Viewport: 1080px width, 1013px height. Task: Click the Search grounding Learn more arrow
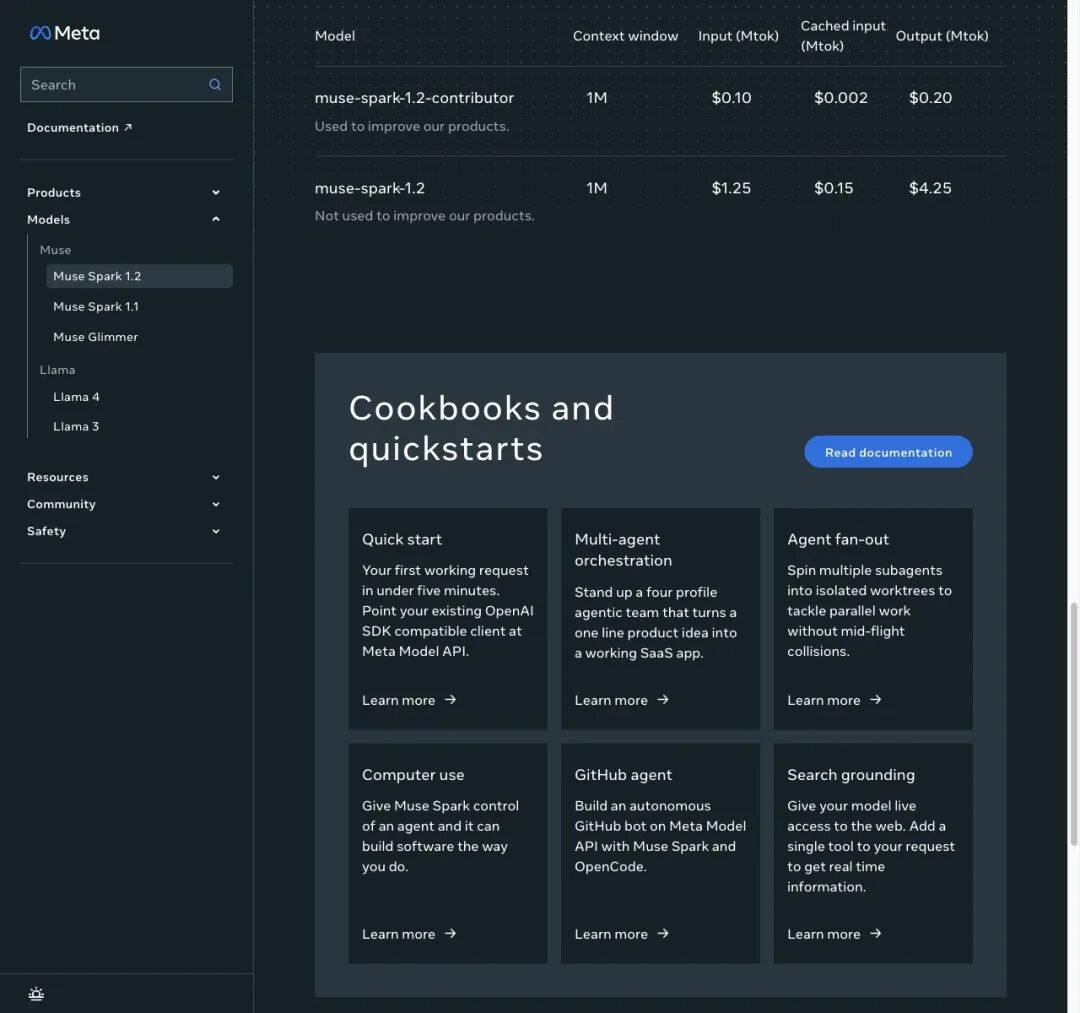[x=875, y=934]
